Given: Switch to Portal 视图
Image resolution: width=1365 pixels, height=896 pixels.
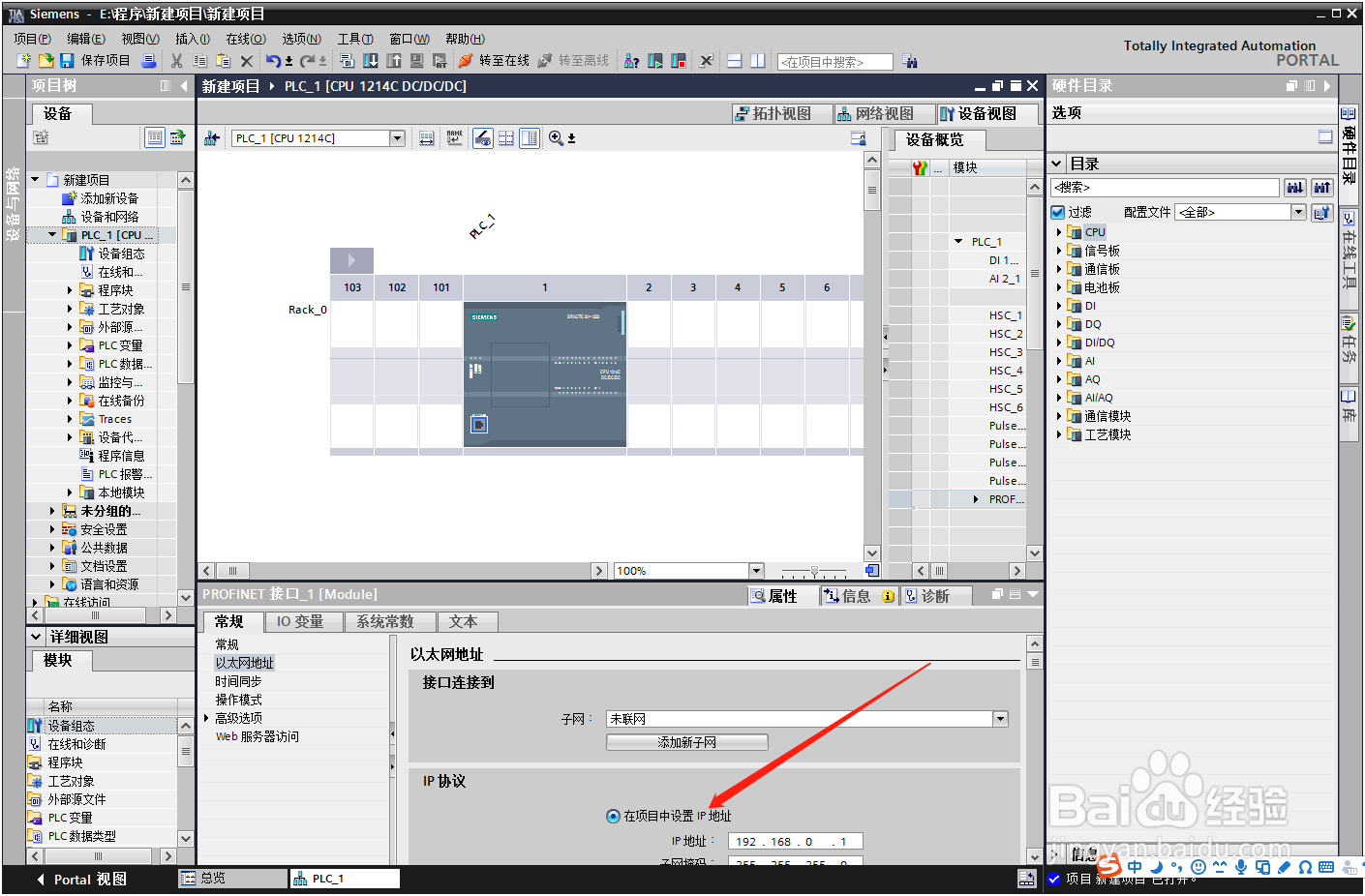Looking at the screenshot, I should (80, 880).
